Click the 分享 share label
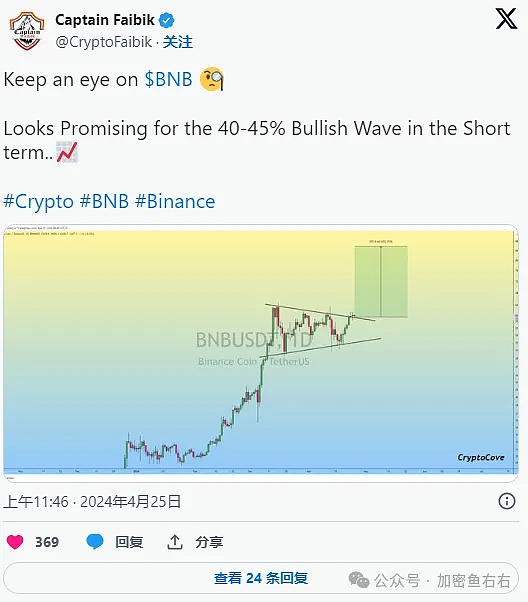Viewport: 528px width, 602px height. pyautogui.click(x=209, y=542)
